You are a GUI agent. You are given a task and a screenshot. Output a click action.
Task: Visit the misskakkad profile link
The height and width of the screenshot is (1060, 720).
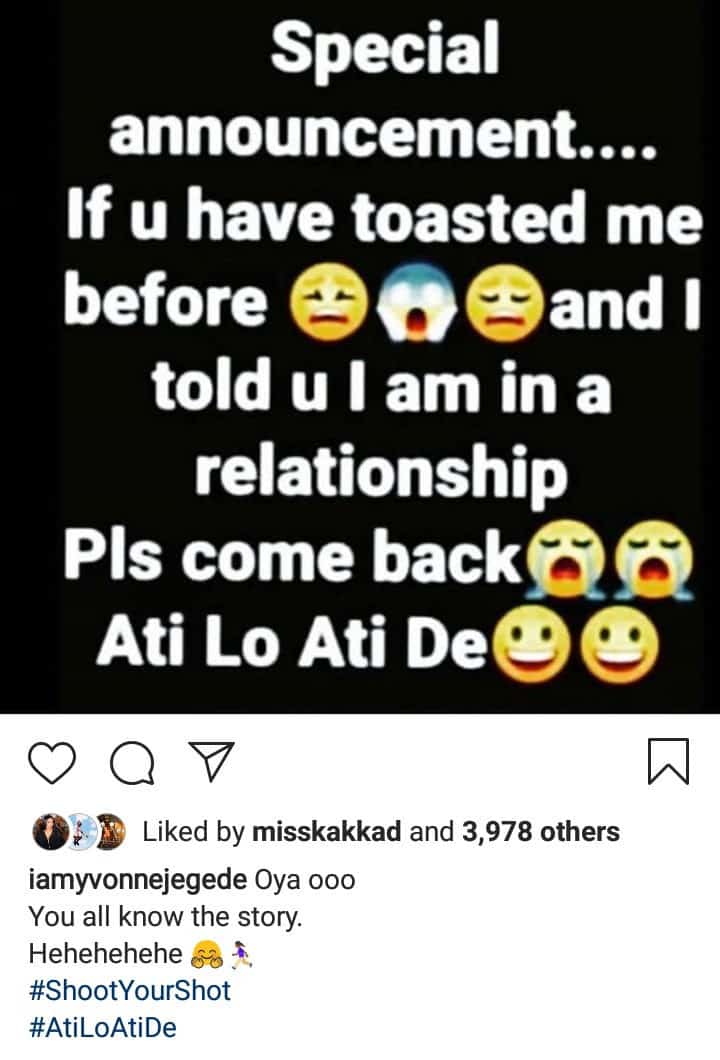pos(327,832)
